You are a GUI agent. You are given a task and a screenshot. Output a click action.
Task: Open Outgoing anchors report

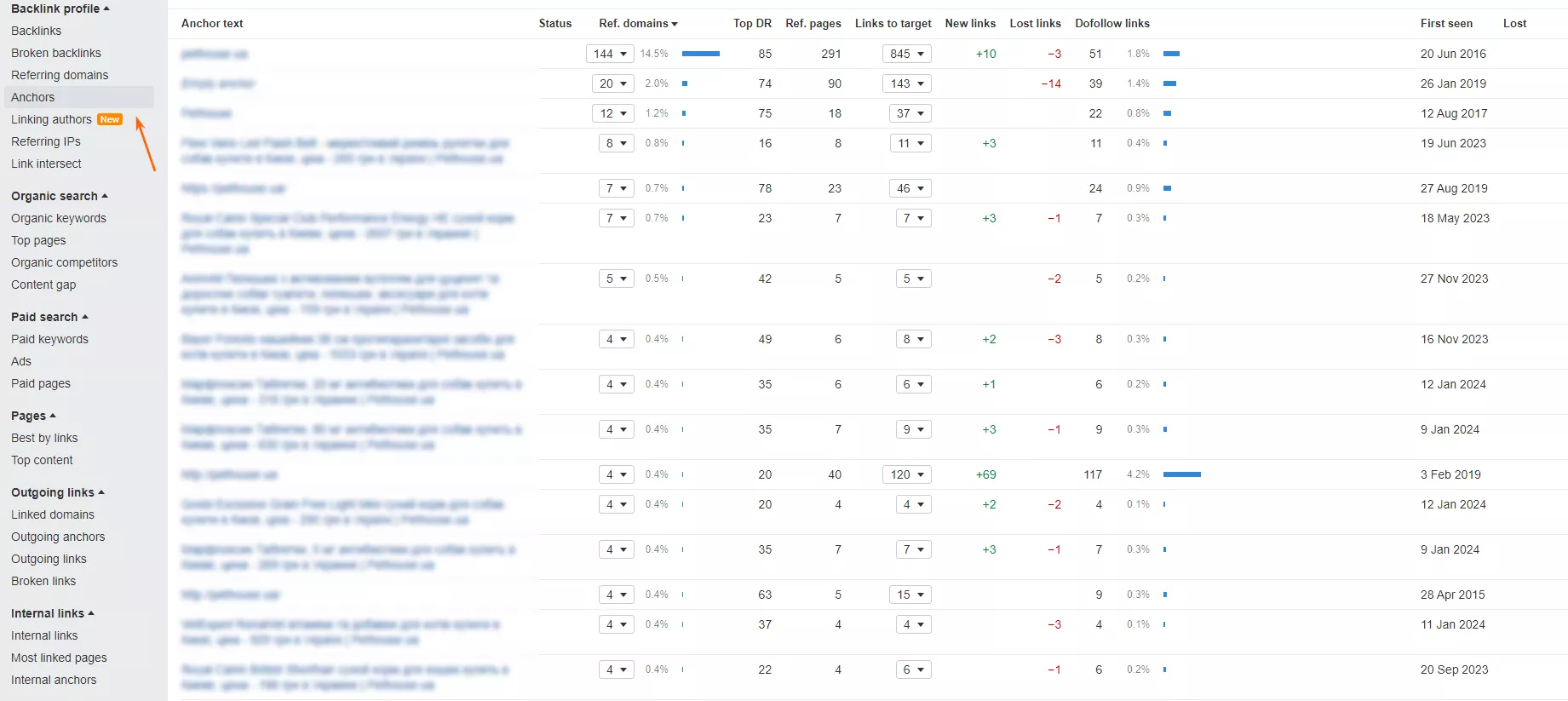click(x=58, y=537)
